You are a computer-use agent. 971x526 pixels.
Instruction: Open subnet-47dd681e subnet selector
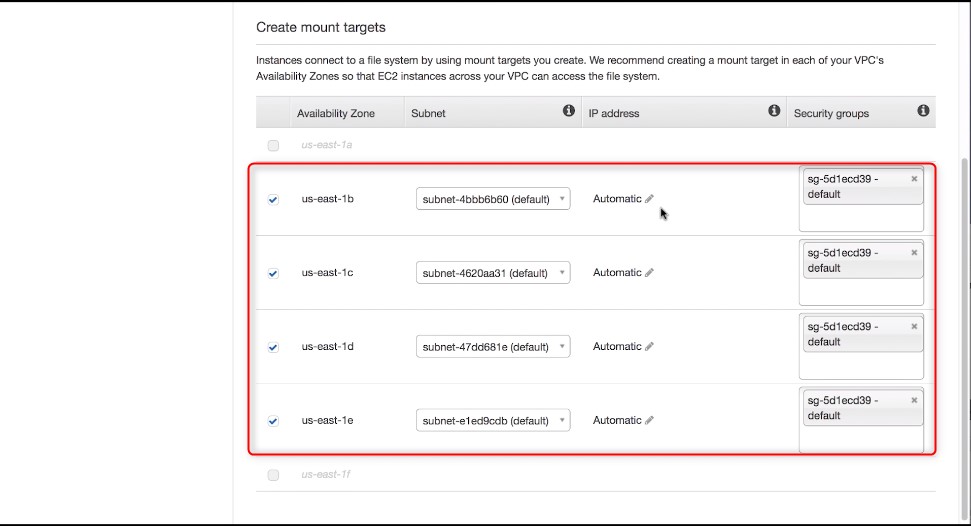(x=493, y=346)
